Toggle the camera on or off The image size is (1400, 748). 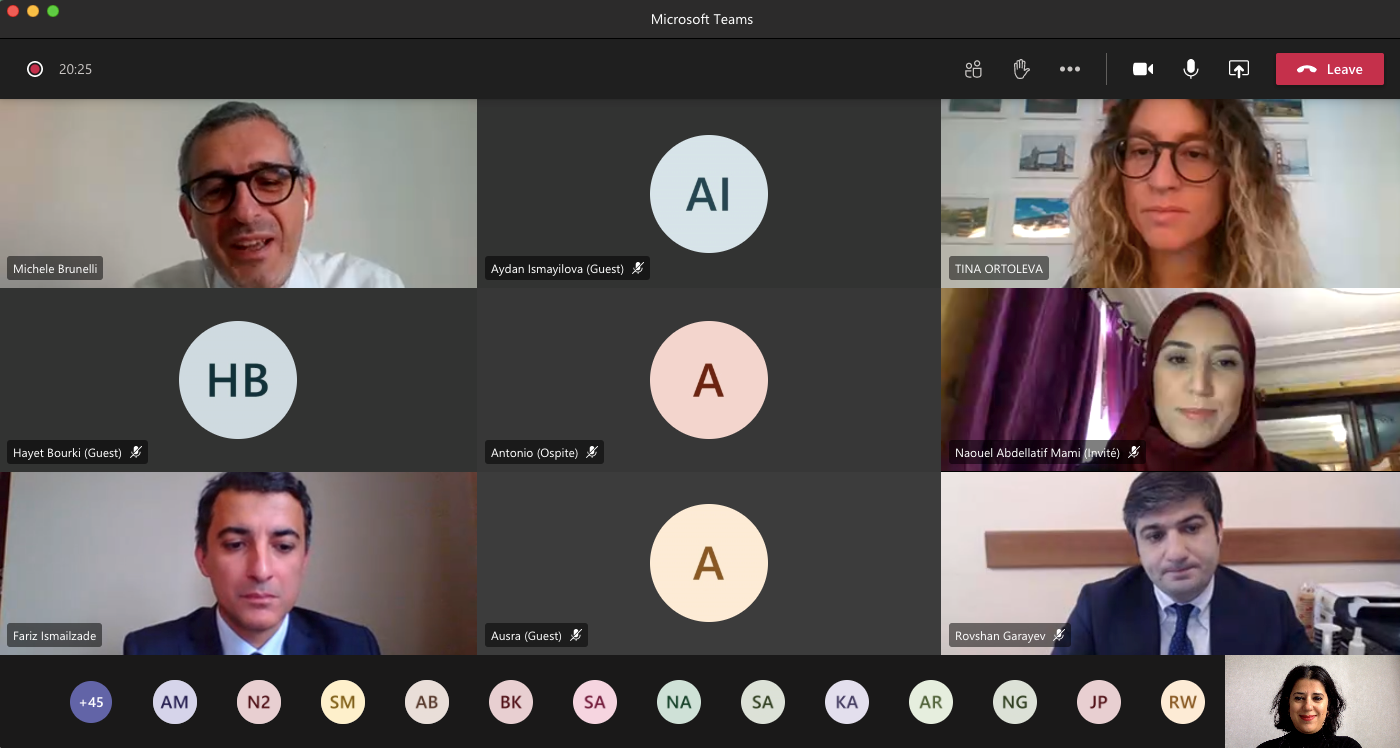(x=1143, y=69)
